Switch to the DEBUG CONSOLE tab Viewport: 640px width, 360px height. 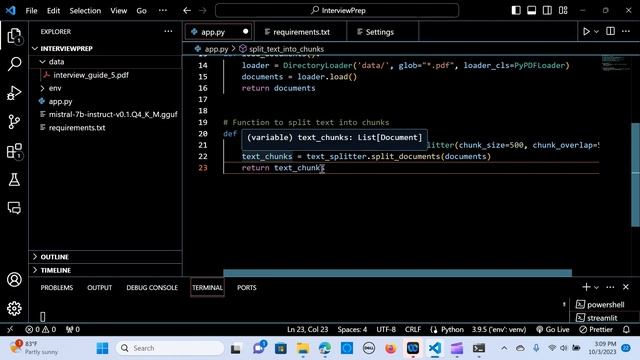click(152, 287)
